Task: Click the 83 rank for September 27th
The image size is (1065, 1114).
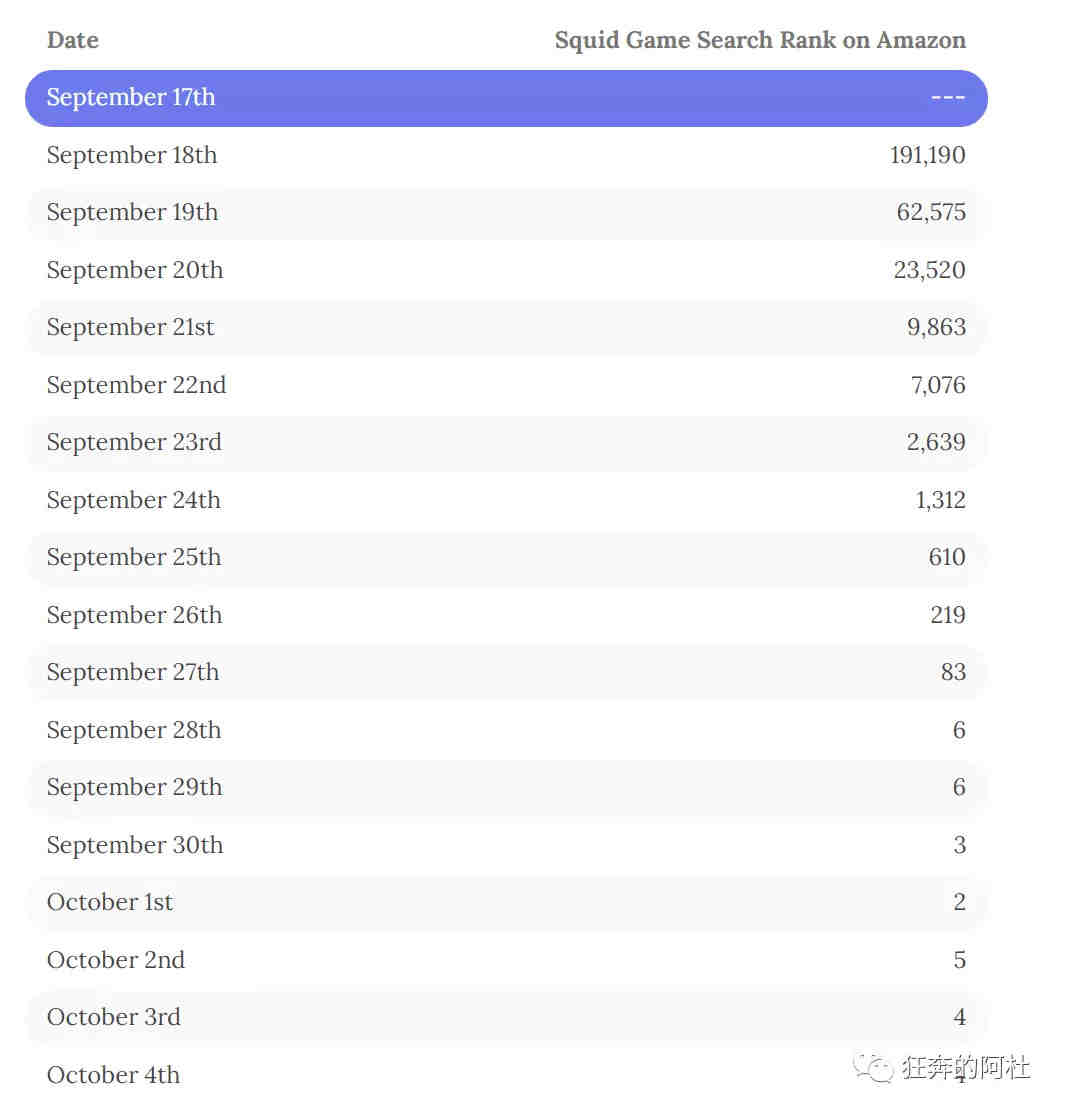Action: pyautogui.click(x=953, y=672)
